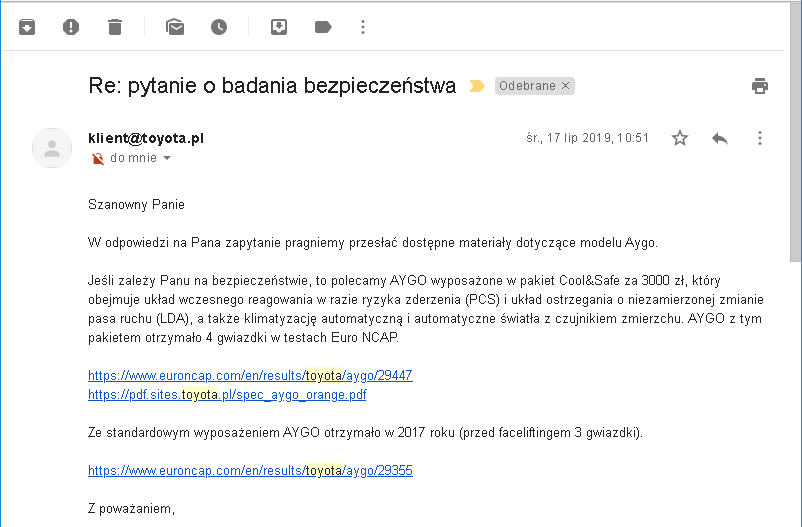Click the sender's profile avatar
The width and height of the screenshot is (802, 527).
coord(52,148)
